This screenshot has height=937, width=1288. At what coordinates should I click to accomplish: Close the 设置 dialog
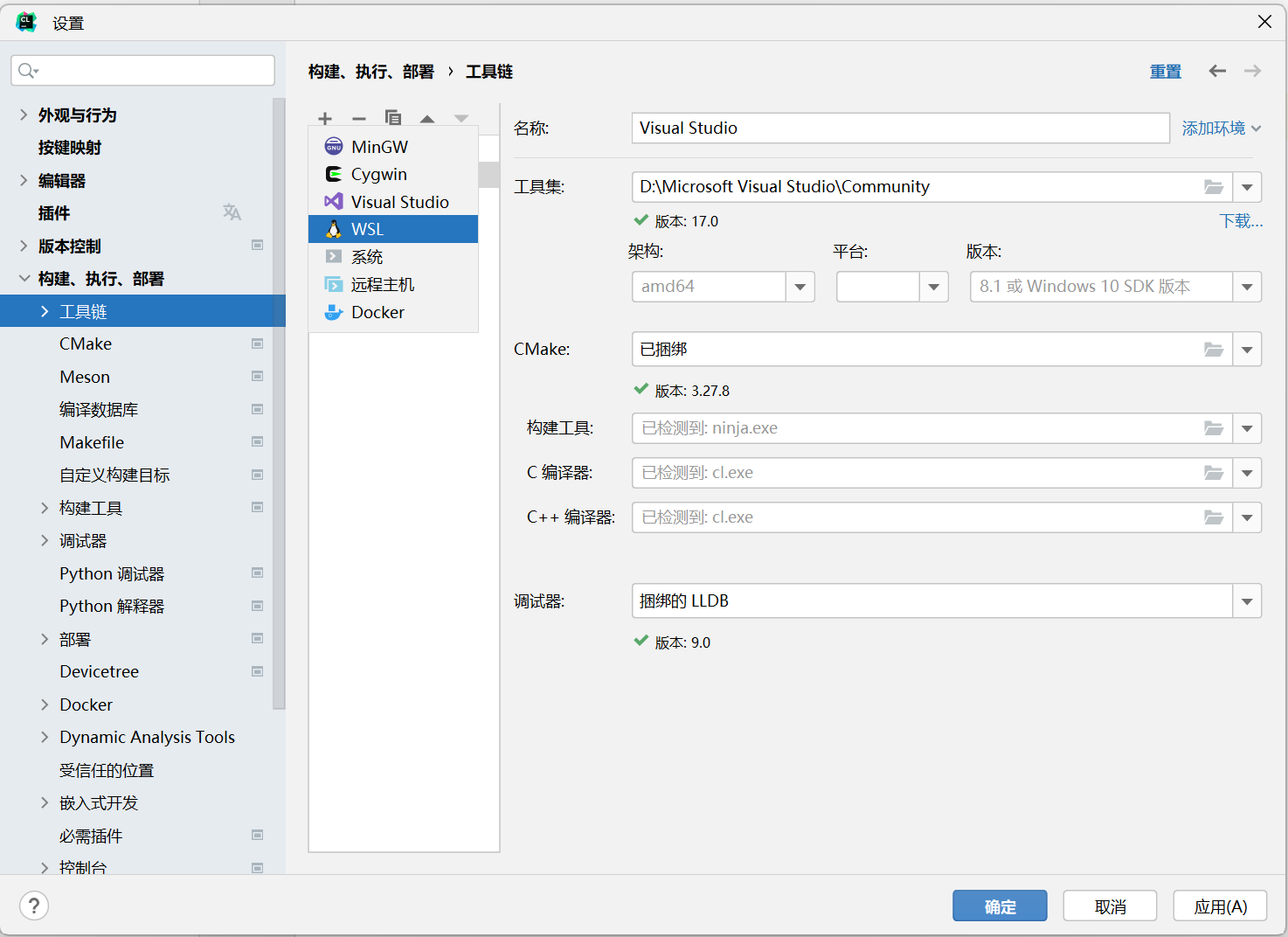1264,22
